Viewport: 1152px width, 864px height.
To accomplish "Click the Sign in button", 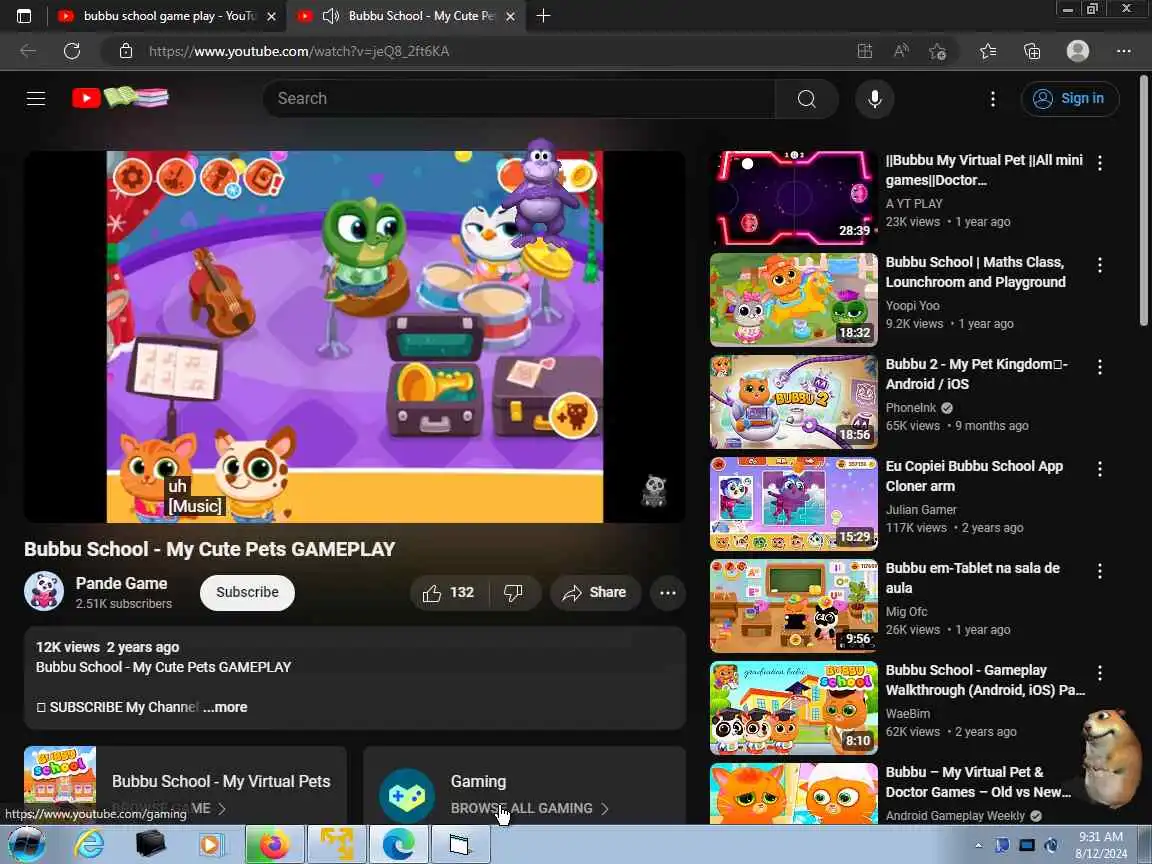I will coord(1070,98).
